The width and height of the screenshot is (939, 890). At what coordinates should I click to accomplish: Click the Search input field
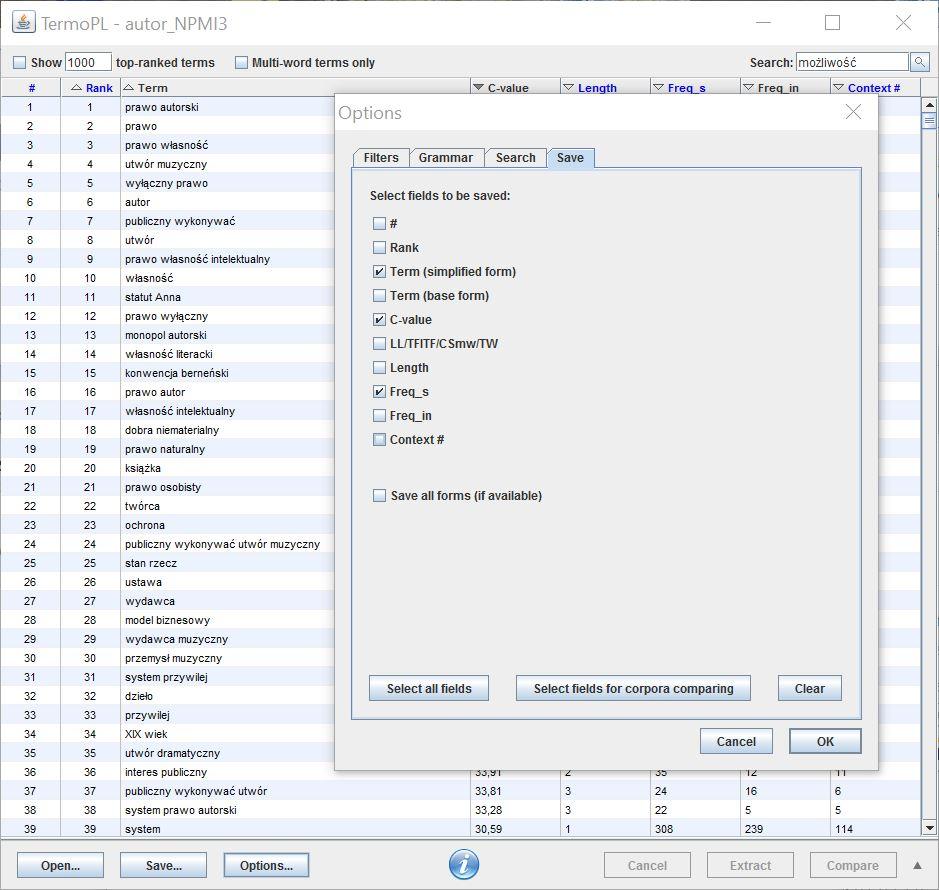[852, 62]
